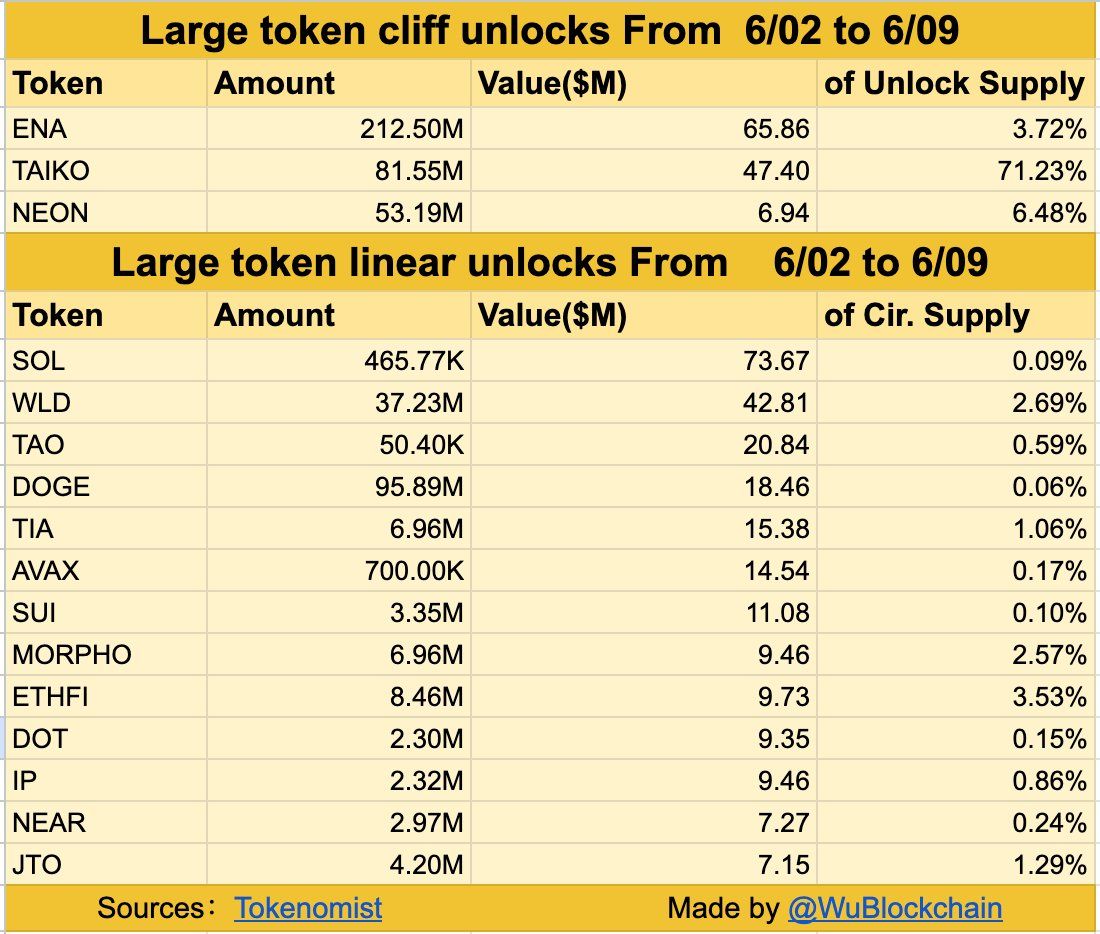Click the SOL value 73.67 cell
Image resolution: width=1100 pixels, height=934 pixels.
(643, 360)
